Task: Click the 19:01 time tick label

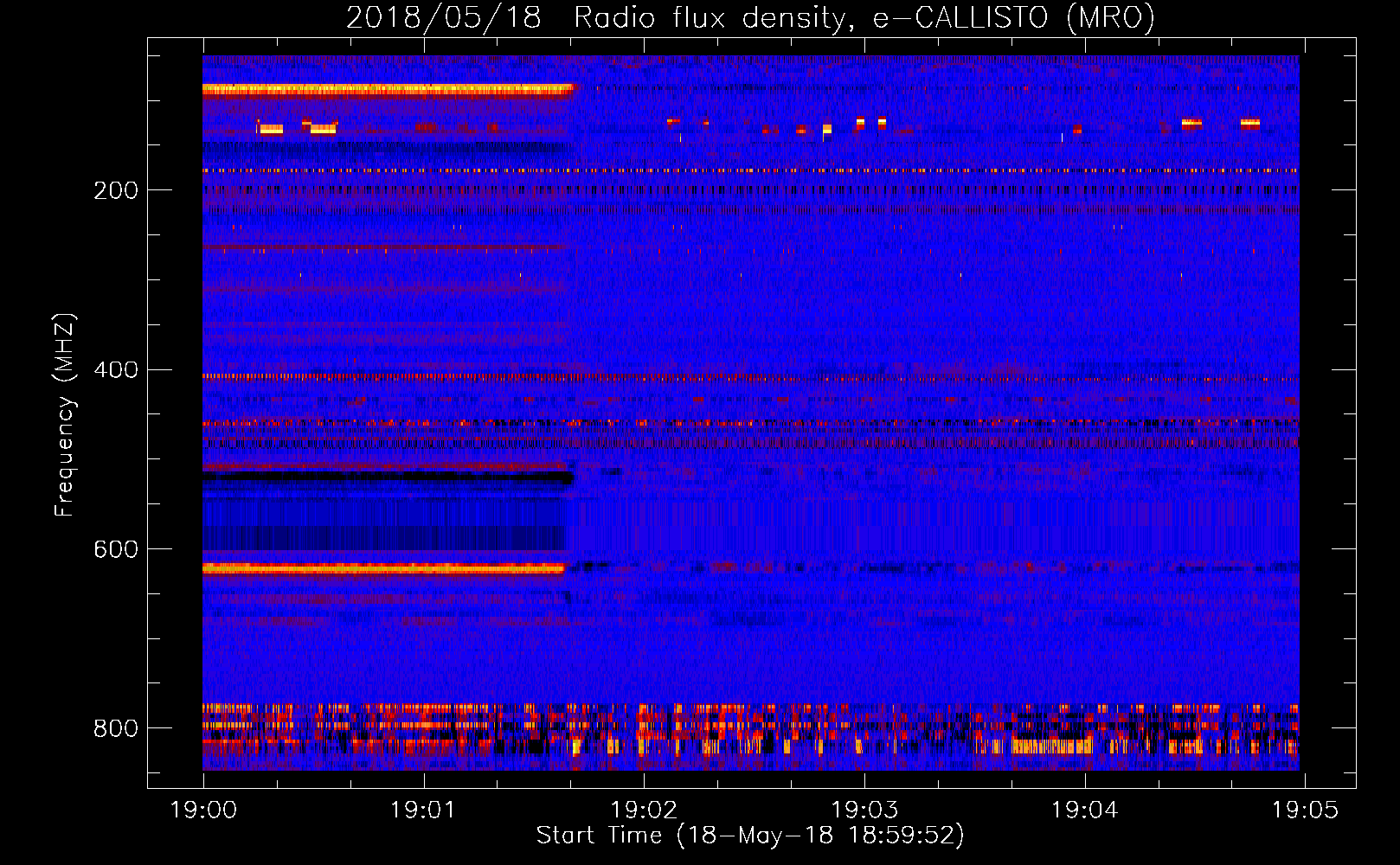Action: coord(423,811)
